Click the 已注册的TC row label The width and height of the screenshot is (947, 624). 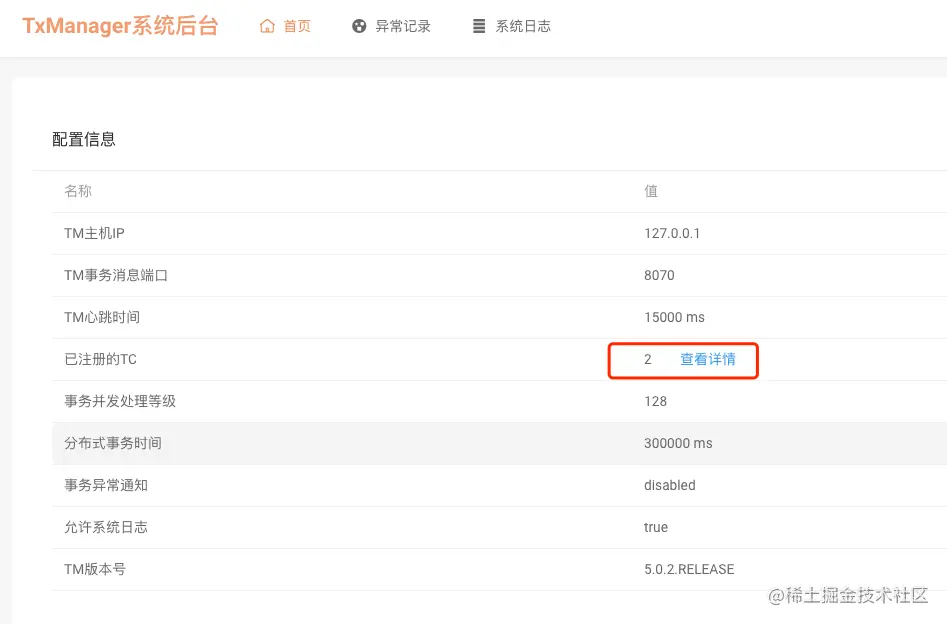[100, 359]
